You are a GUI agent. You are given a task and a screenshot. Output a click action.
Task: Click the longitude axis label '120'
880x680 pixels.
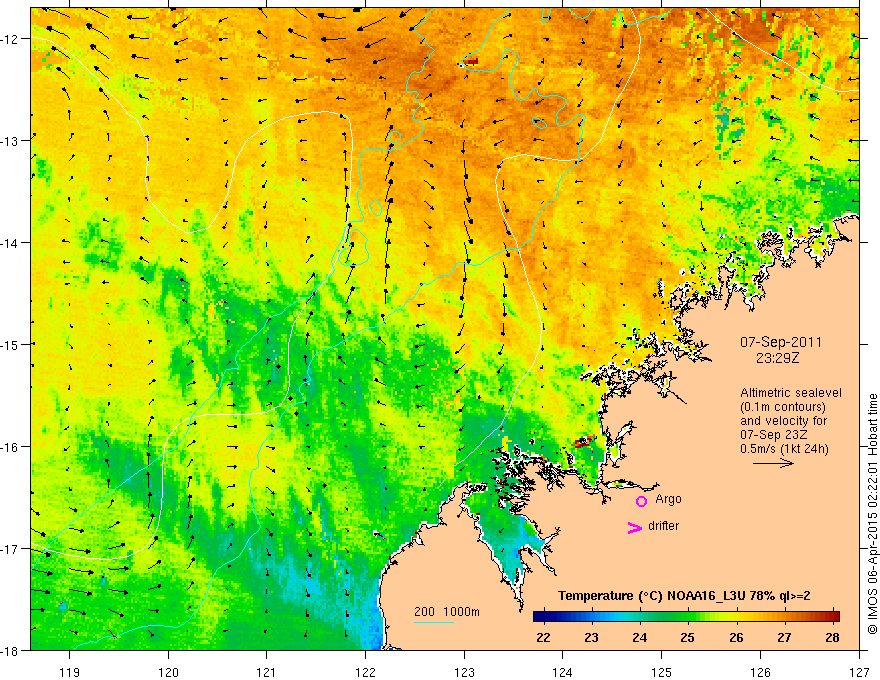coord(168,672)
